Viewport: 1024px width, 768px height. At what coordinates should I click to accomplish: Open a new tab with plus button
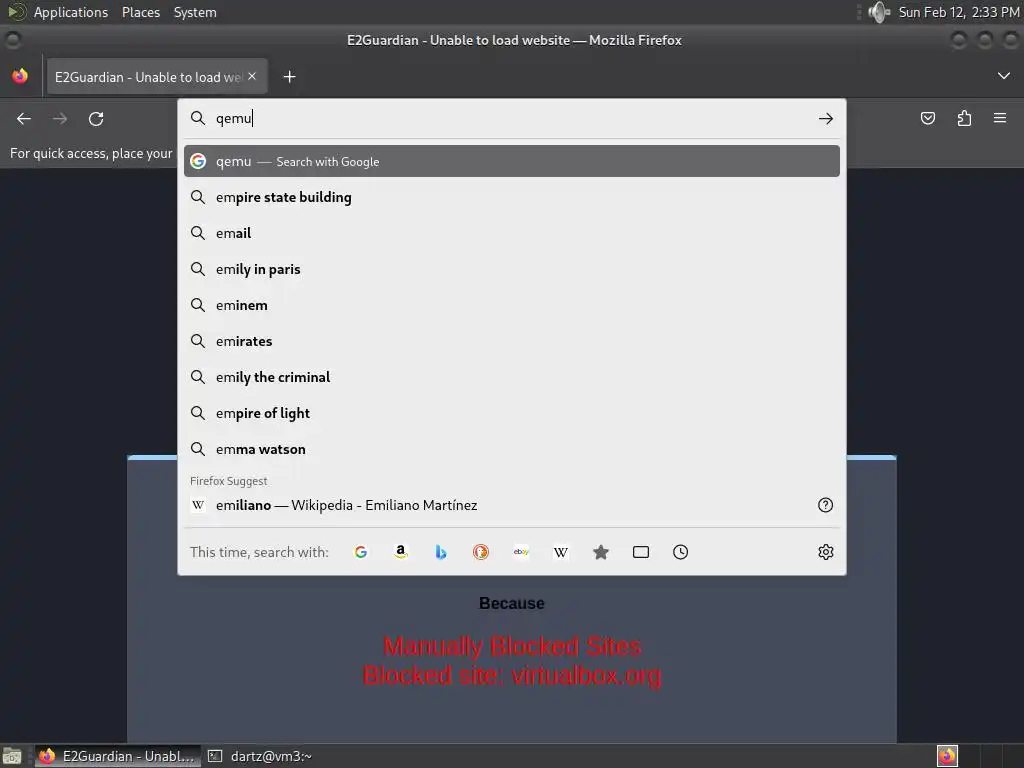pyautogui.click(x=289, y=77)
